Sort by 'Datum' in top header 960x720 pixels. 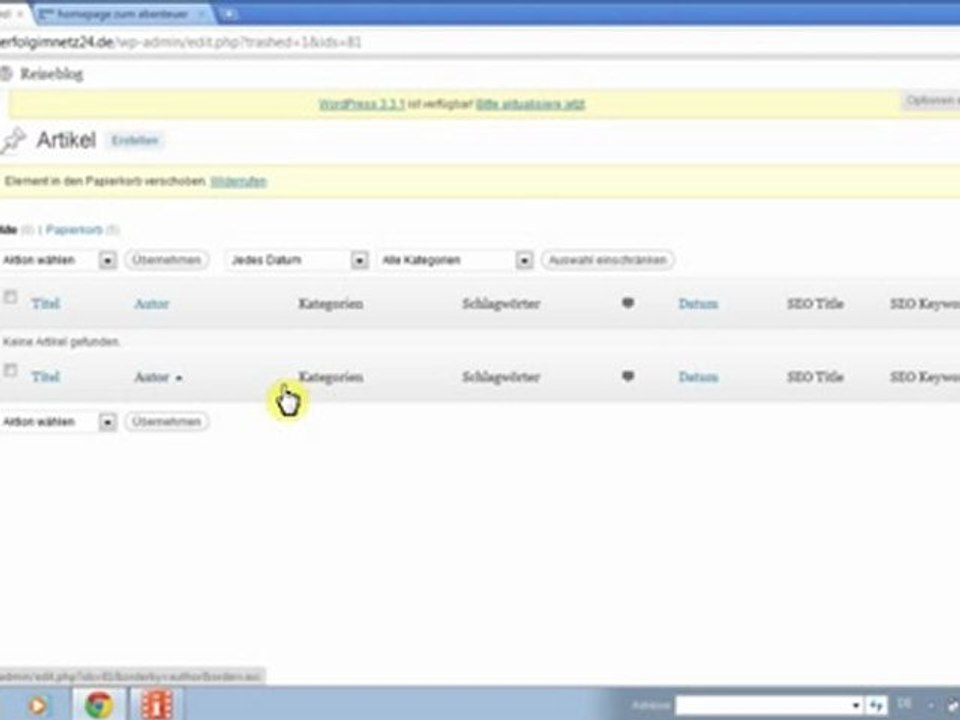pyautogui.click(x=698, y=304)
